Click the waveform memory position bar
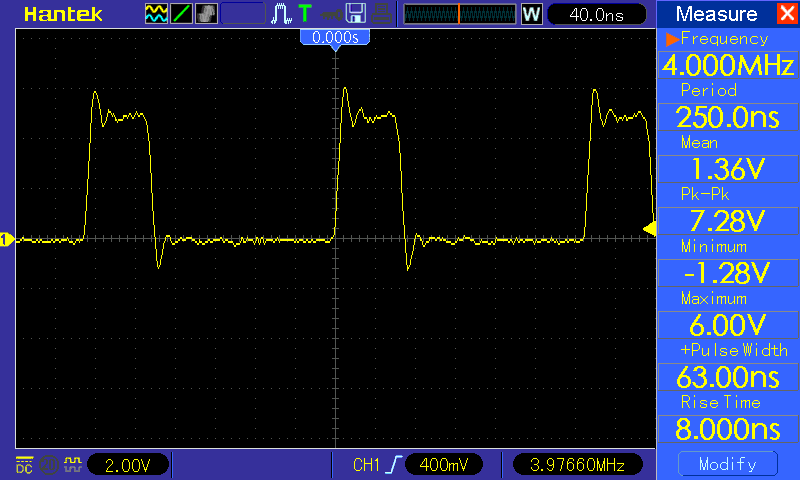The height and width of the screenshot is (480, 800). tap(460, 14)
